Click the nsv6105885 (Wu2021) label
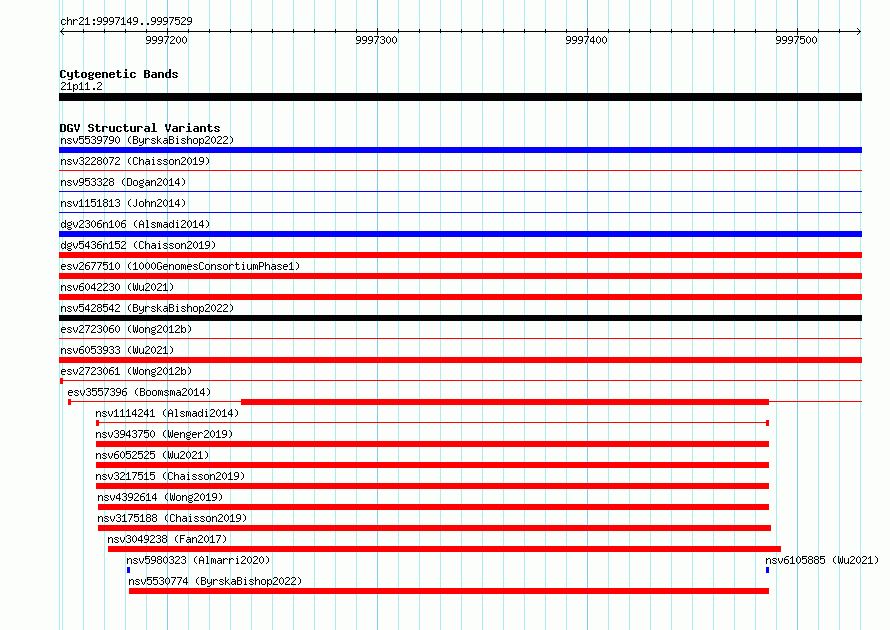The image size is (890, 630). pos(822,560)
